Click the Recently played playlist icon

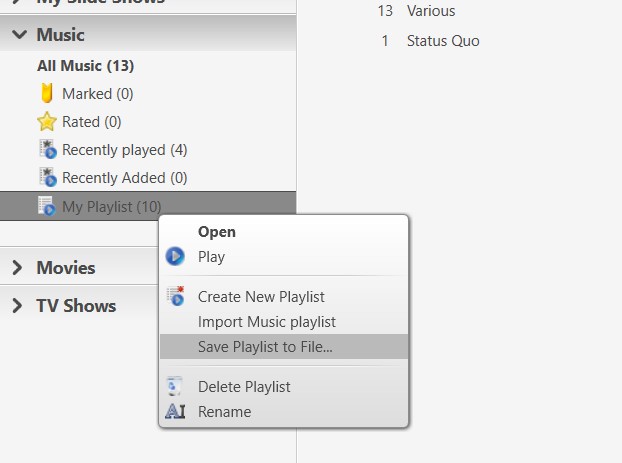(x=46, y=150)
